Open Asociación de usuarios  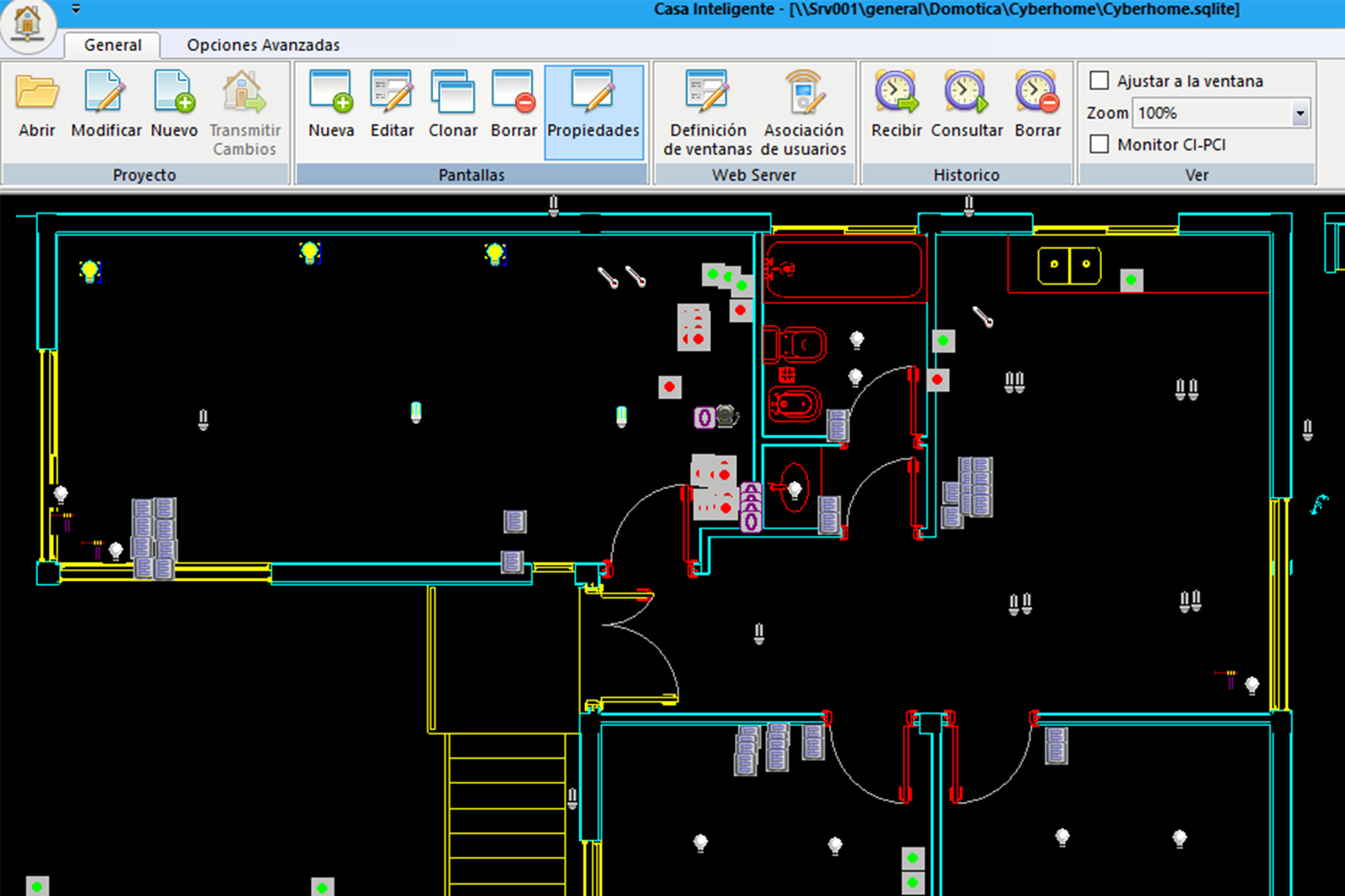[803, 92]
